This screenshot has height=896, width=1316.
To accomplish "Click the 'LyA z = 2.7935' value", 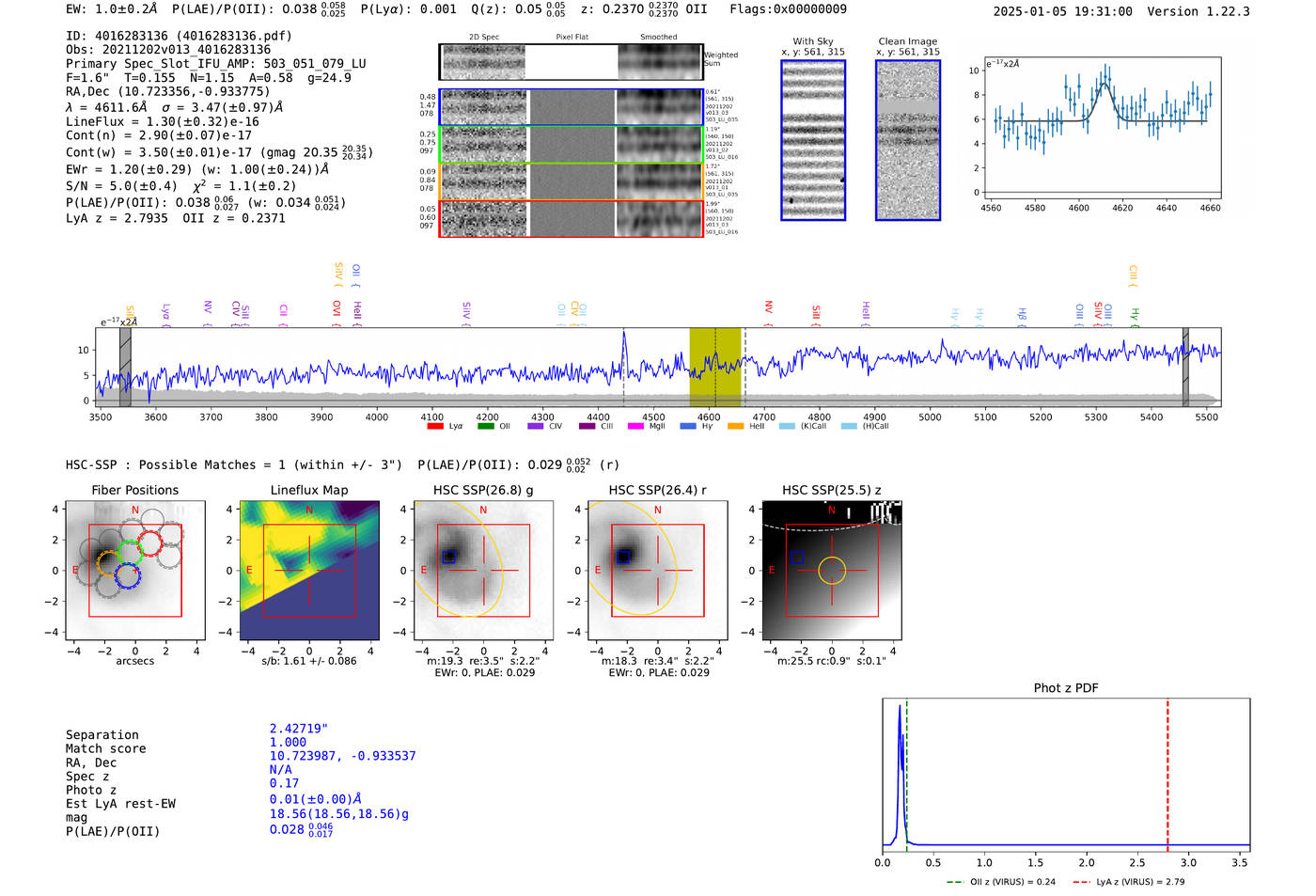I will tap(117, 218).
